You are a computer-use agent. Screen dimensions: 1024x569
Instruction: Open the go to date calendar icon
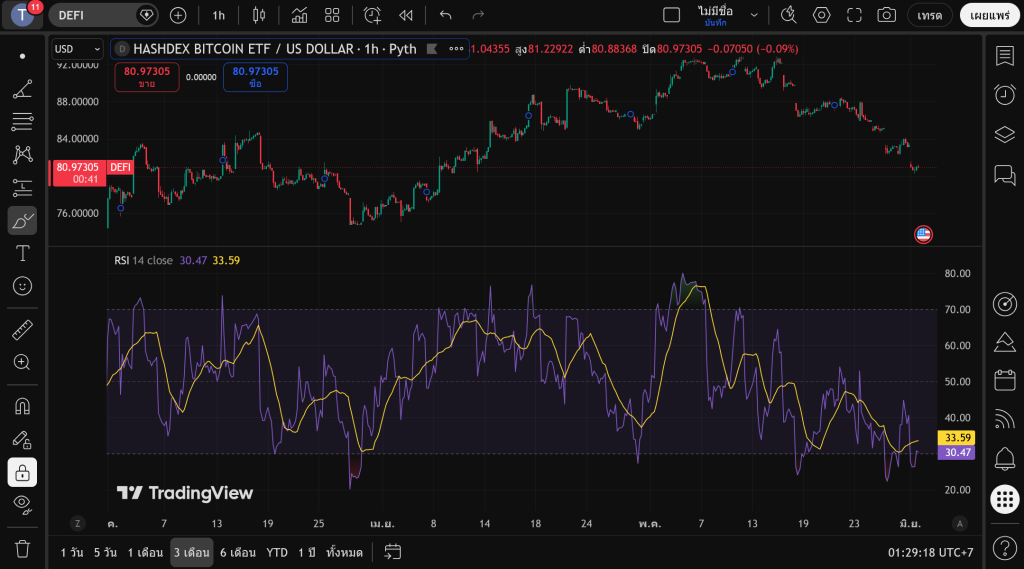(x=392, y=552)
